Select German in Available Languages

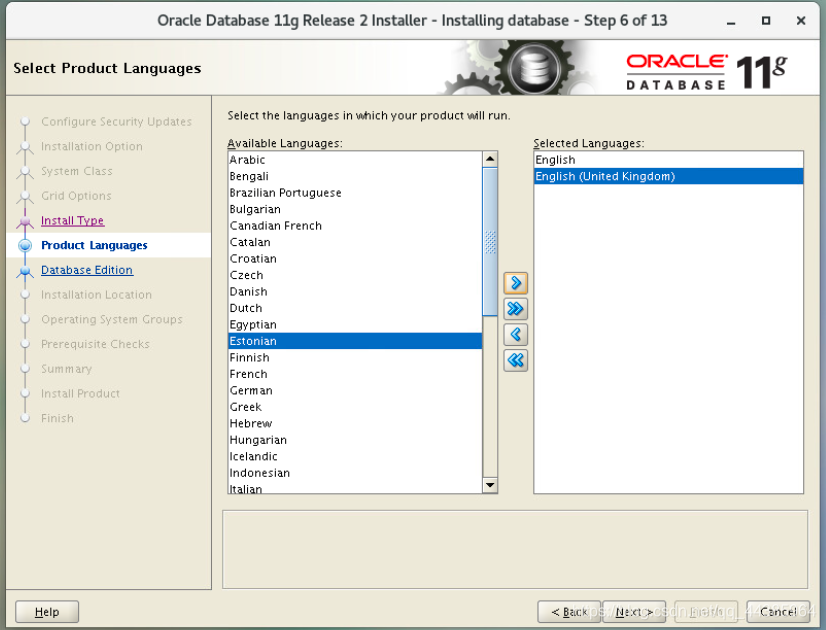pos(355,390)
